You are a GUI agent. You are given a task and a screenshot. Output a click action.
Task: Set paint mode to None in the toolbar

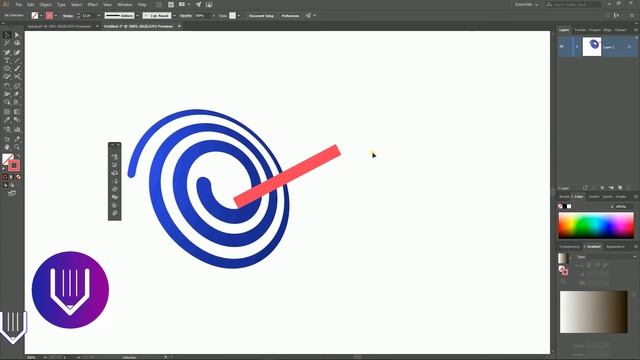pos(18,177)
